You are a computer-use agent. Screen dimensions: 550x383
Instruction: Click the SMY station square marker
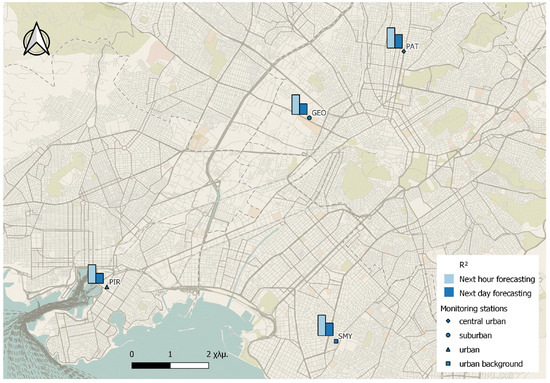pyautogui.click(x=336, y=341)
